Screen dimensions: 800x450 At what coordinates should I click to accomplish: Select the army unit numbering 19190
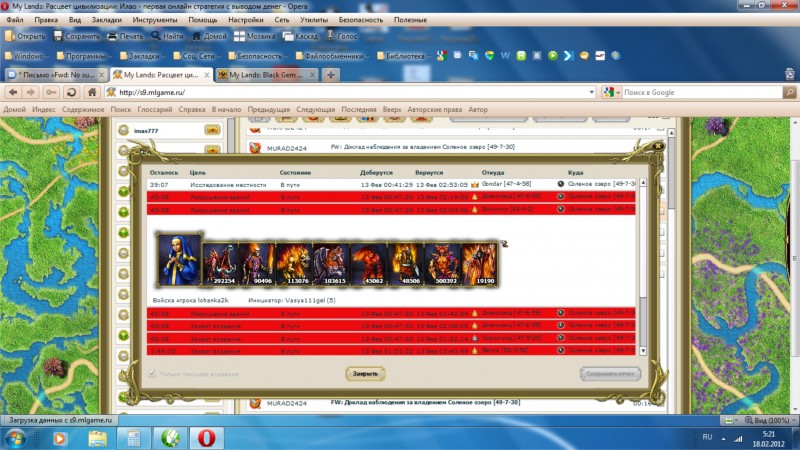479,264
